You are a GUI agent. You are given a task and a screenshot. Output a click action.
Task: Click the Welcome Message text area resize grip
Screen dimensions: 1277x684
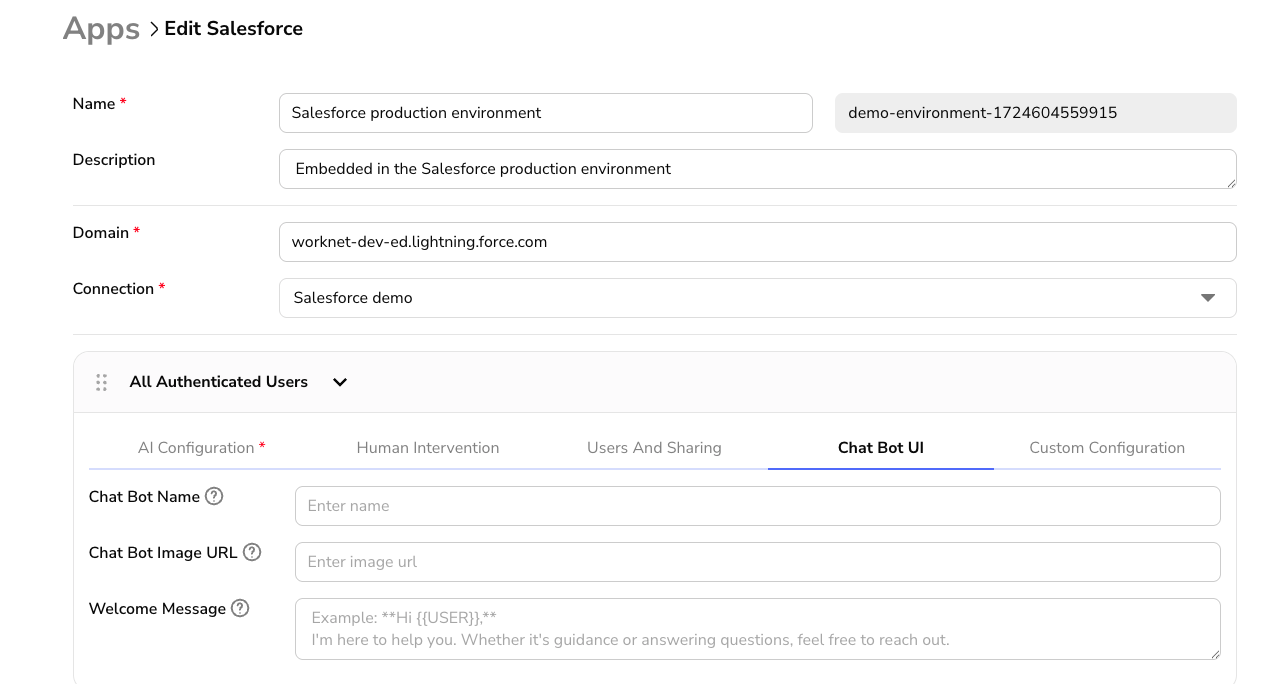click(x=1214, y=653)
